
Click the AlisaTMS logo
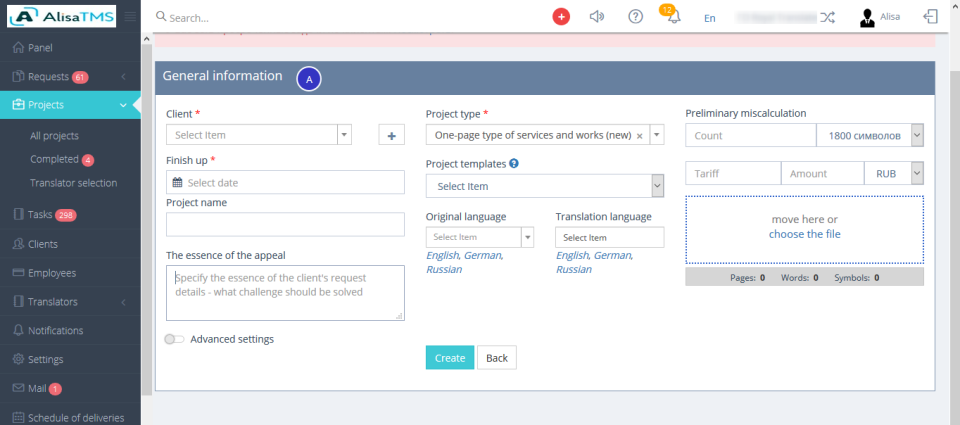(61, 17)
